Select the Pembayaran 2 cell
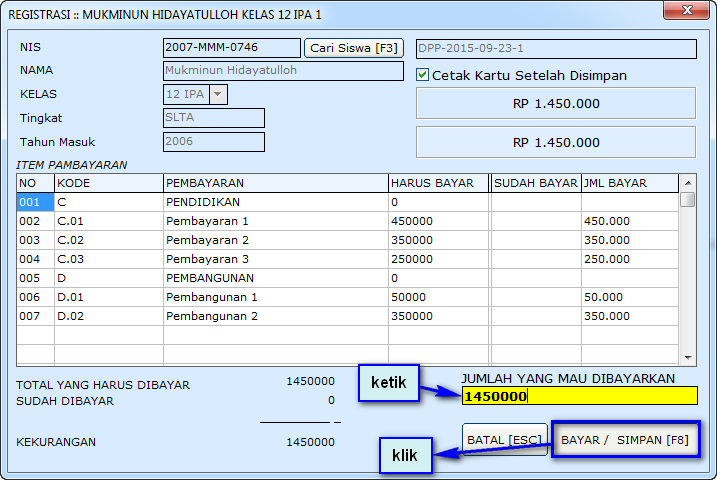 [x=276, y=240]
